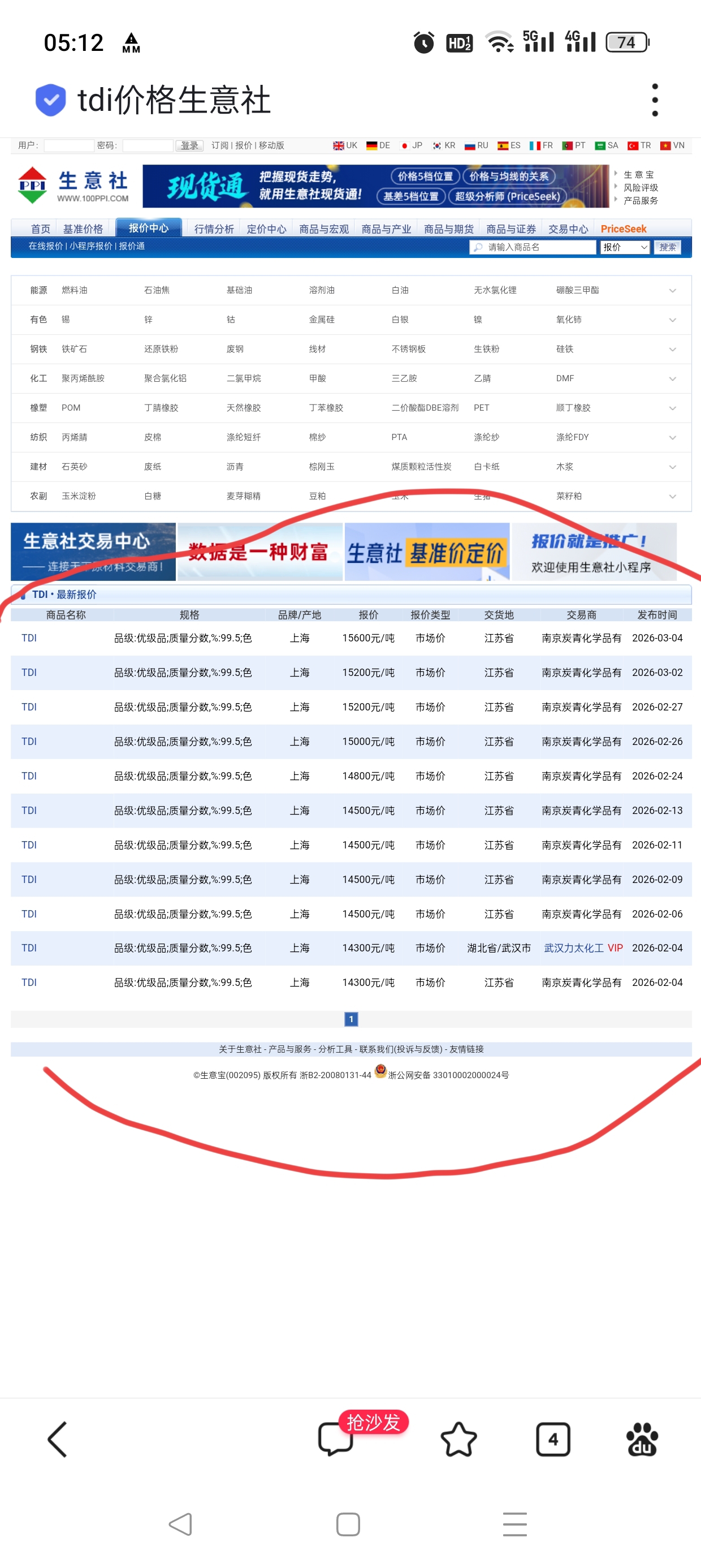Expand the 橡塑 category row
This screenshot has width=701, height=1568.
(672, 408)
